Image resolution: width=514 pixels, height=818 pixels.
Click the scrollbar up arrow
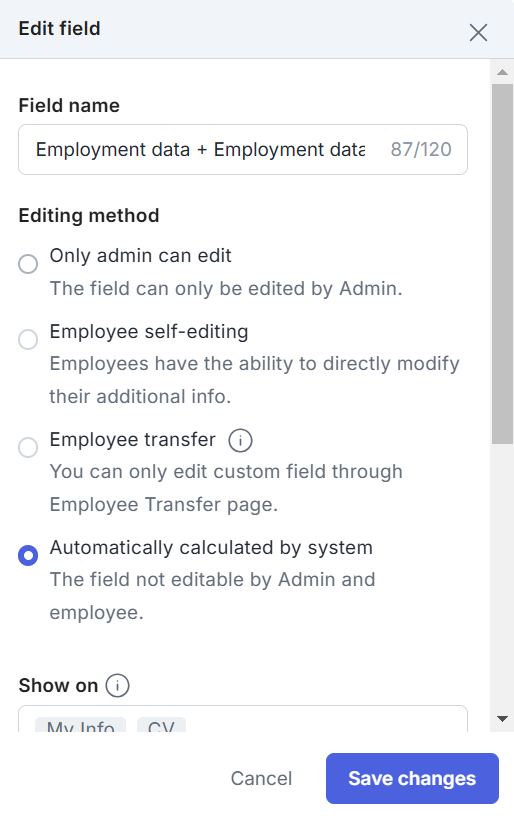pos(502,72)
